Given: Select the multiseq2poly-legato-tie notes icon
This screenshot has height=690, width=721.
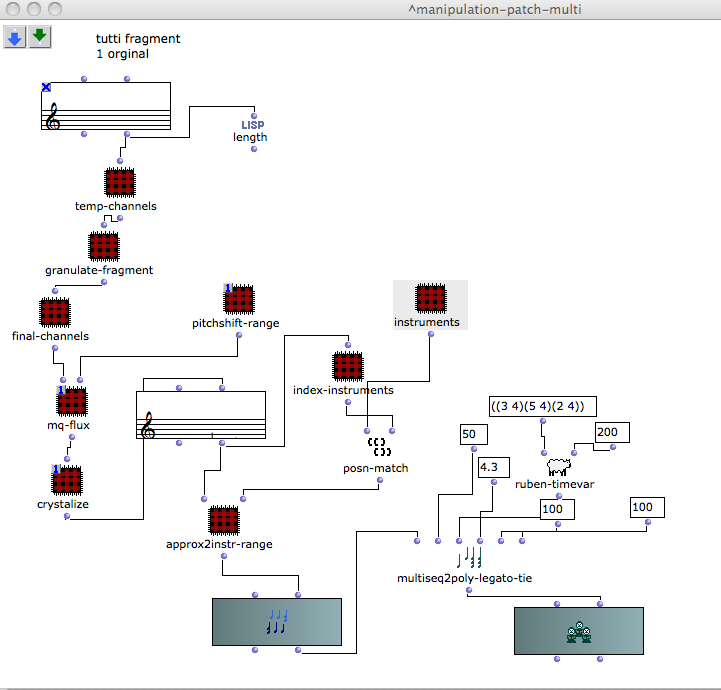Looking at the screenshot, I should [x=470, y=558].
